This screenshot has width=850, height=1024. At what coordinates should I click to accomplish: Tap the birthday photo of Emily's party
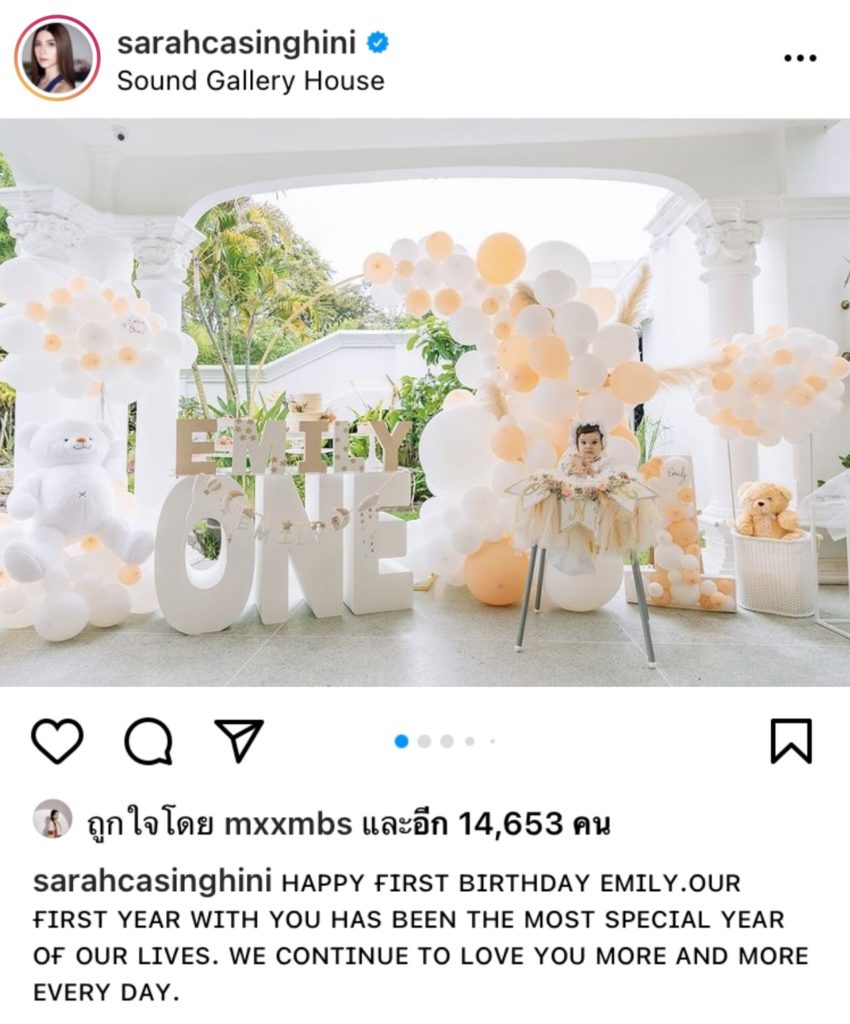425,402
